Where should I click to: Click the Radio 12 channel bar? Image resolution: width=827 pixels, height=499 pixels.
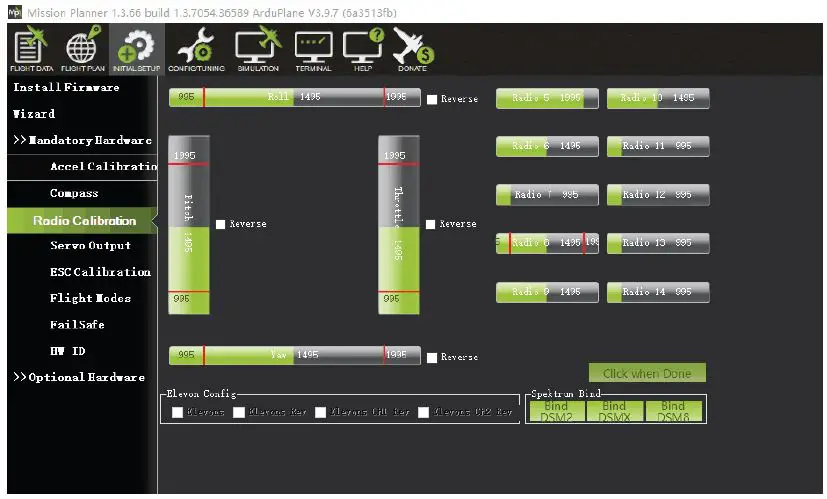point(658,195)
